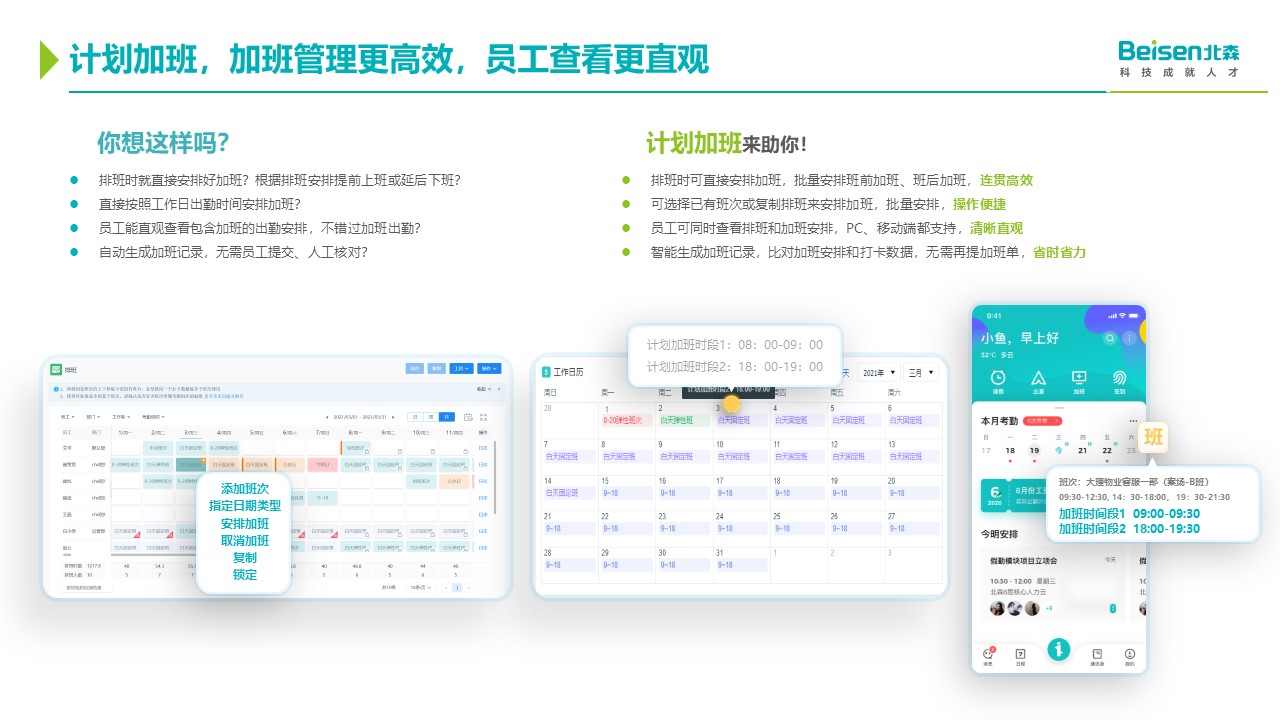Click fullscreen expand icon in 排班 toolbar
The image size is (1280, 720).
coord(484,417)
